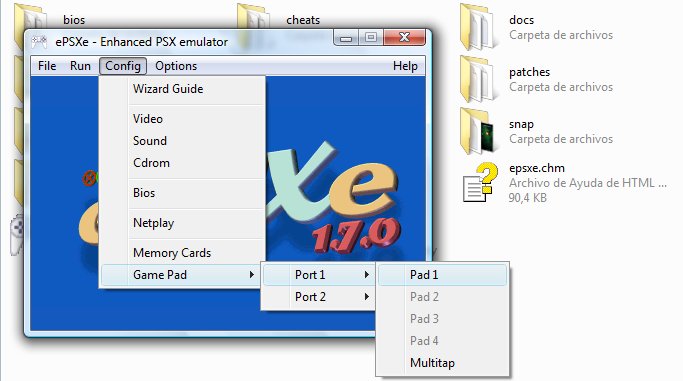Open the Bios configuration entry
683x381 pixels.
tap(183, 192)
